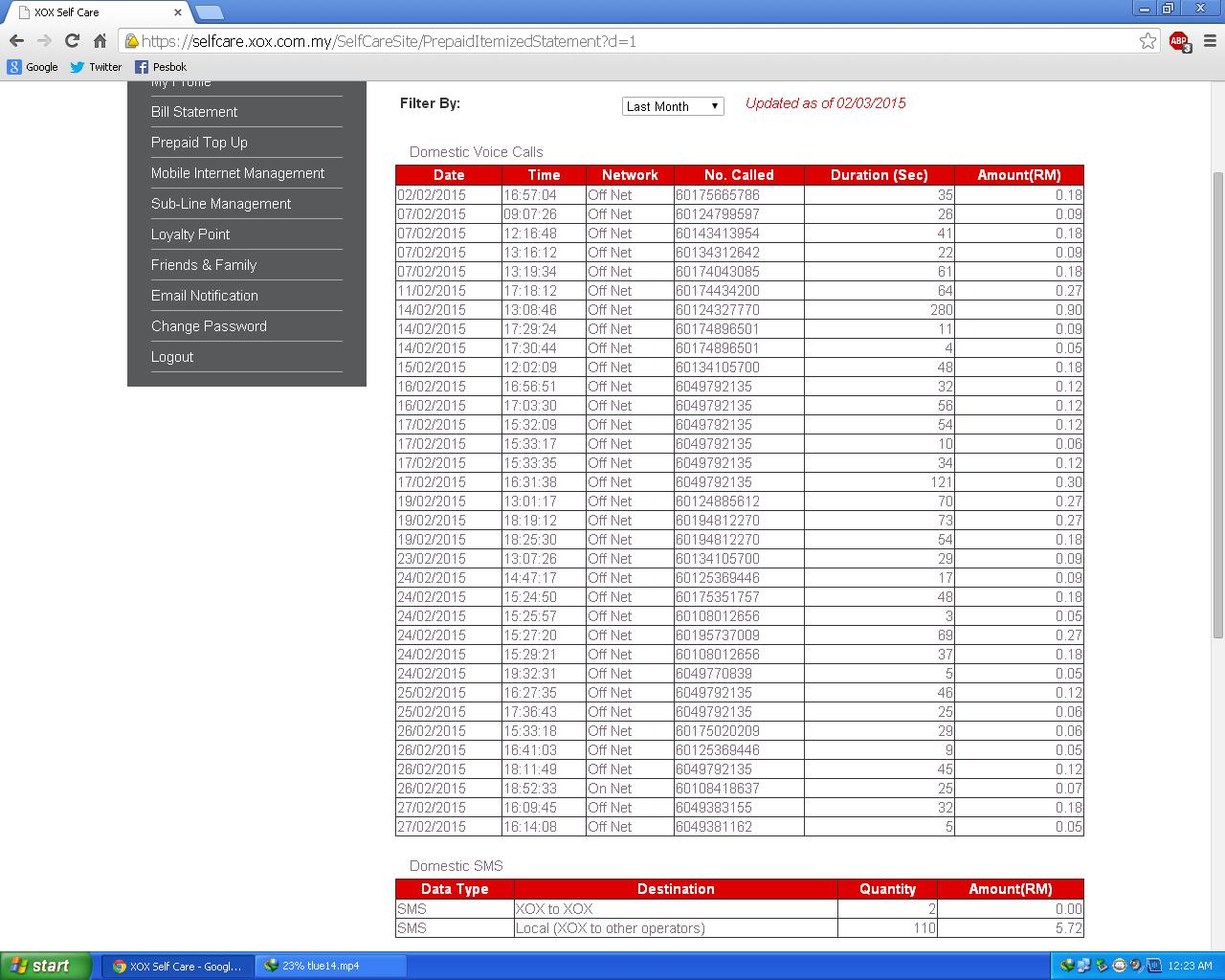1225x980 pixels.
Task: Click the Updated as of 02/03/2015 text
Action: [825, 103]
